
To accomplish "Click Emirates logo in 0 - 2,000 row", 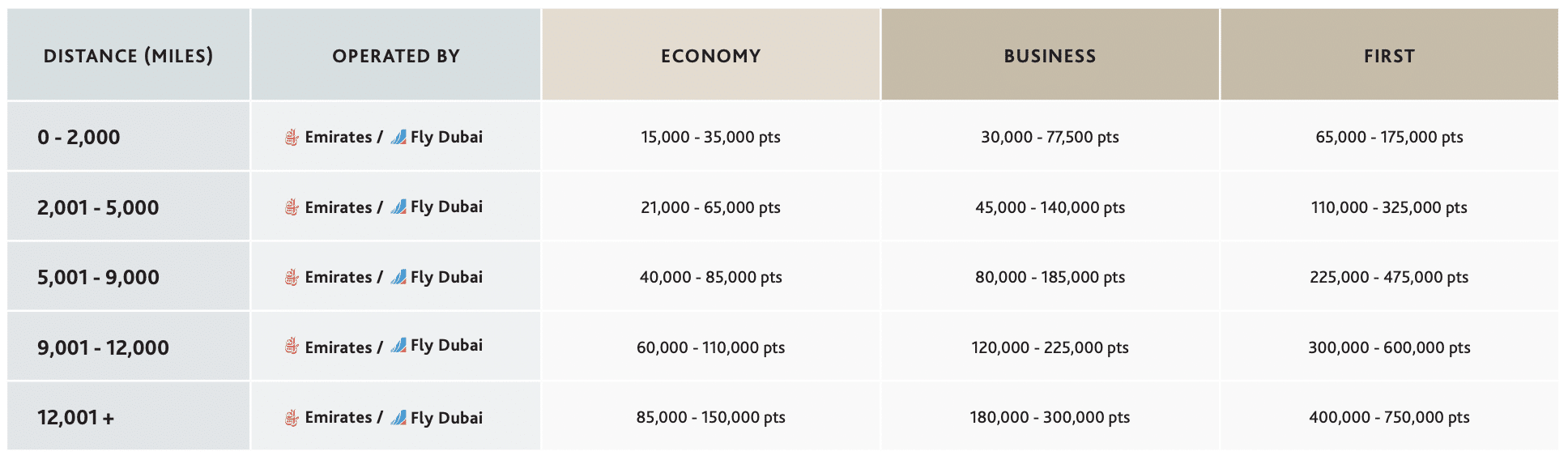I will (292, 138).
